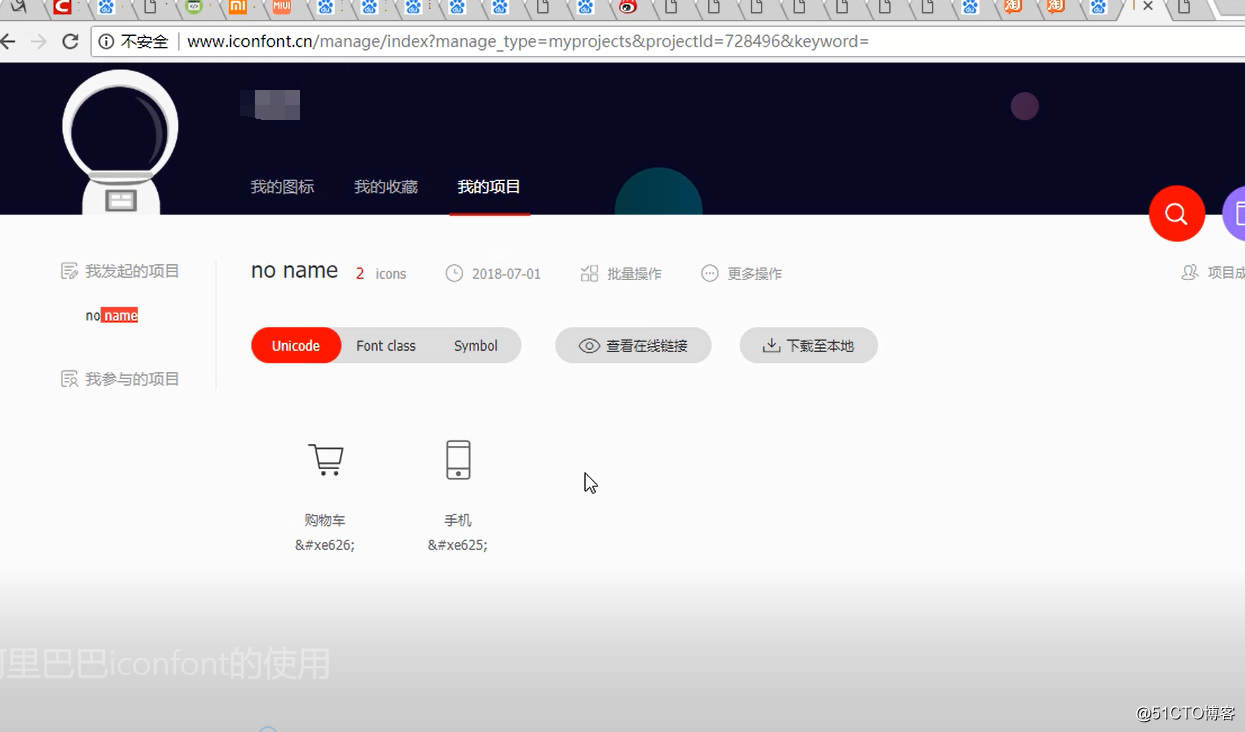Click 更多操作 link text

click(755, 274)
